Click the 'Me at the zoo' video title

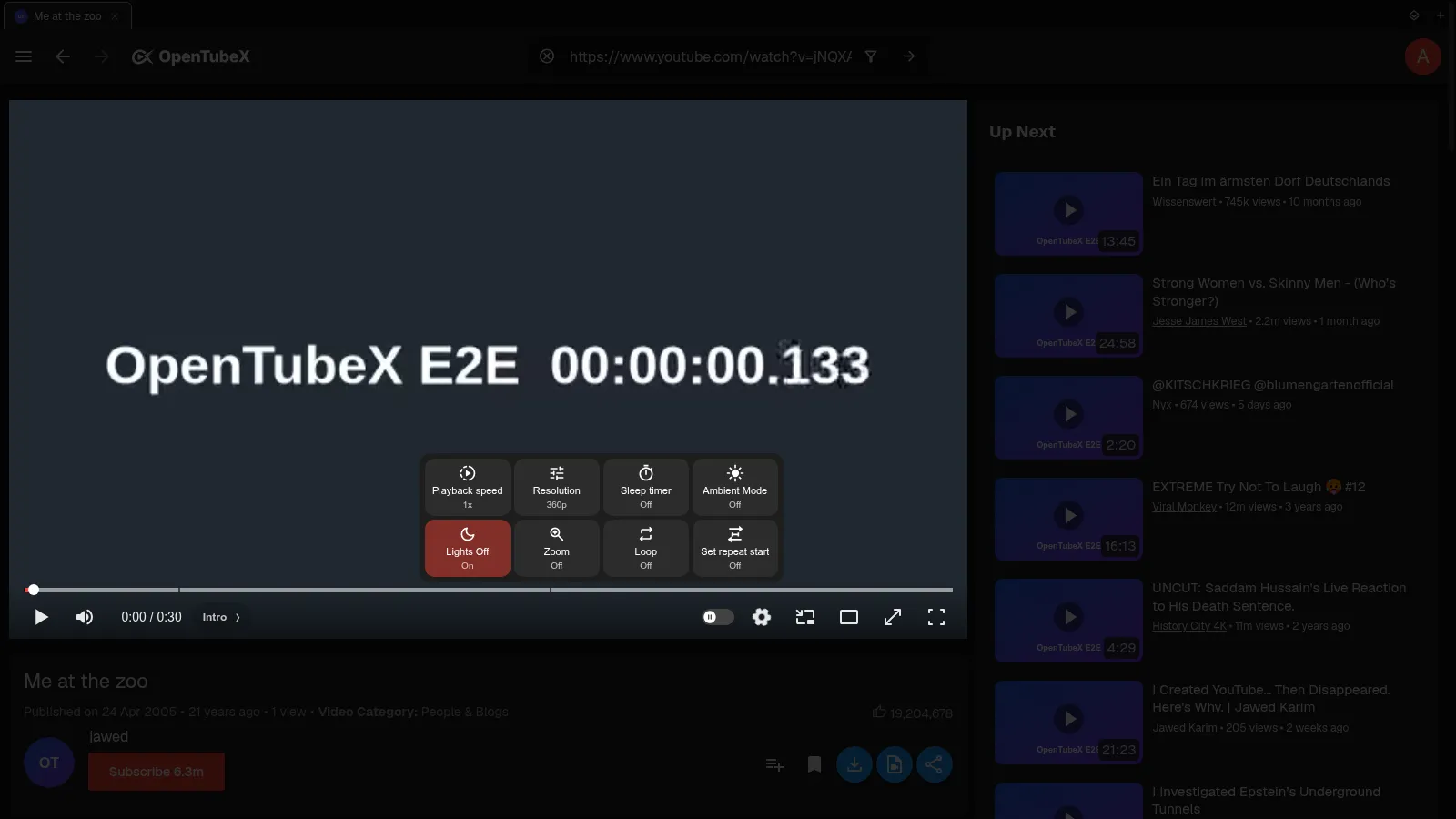[x=86, y=682]
